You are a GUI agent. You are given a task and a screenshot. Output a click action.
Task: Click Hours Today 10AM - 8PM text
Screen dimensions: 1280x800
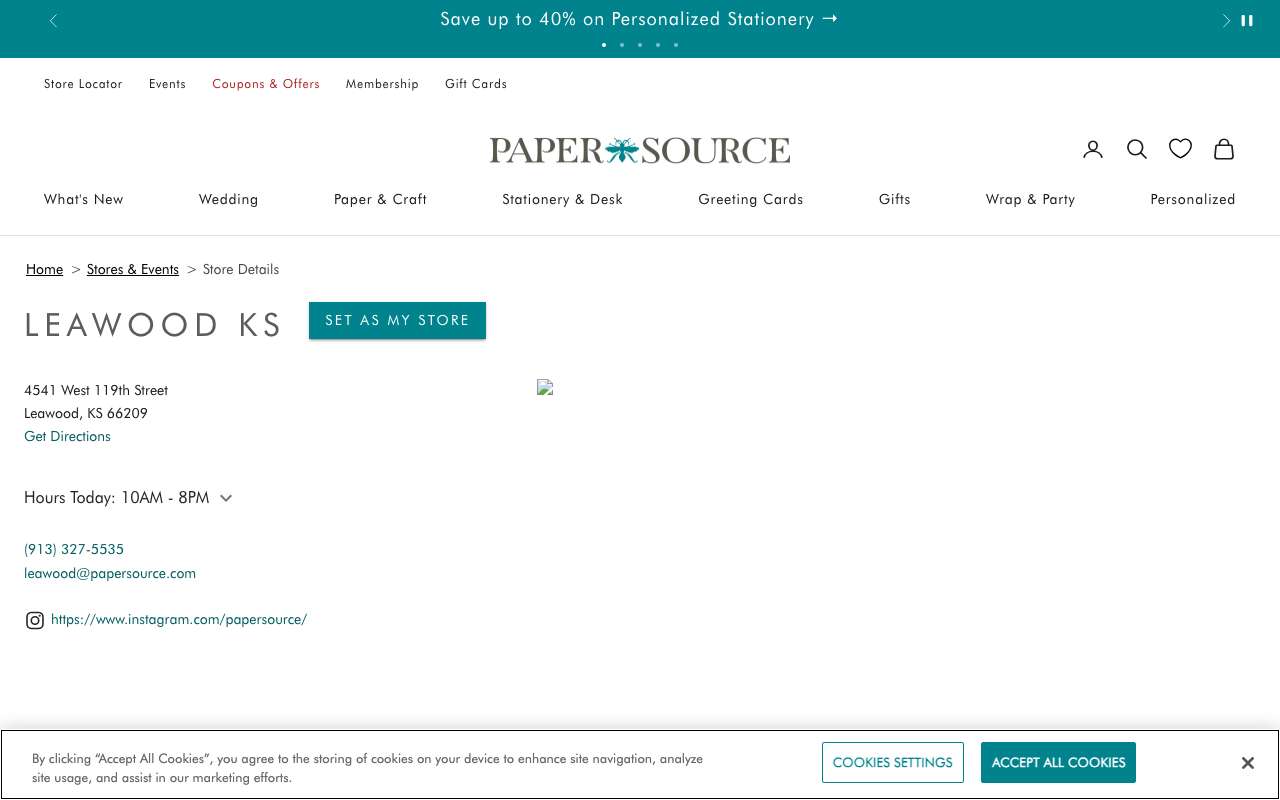coord(117,498)
